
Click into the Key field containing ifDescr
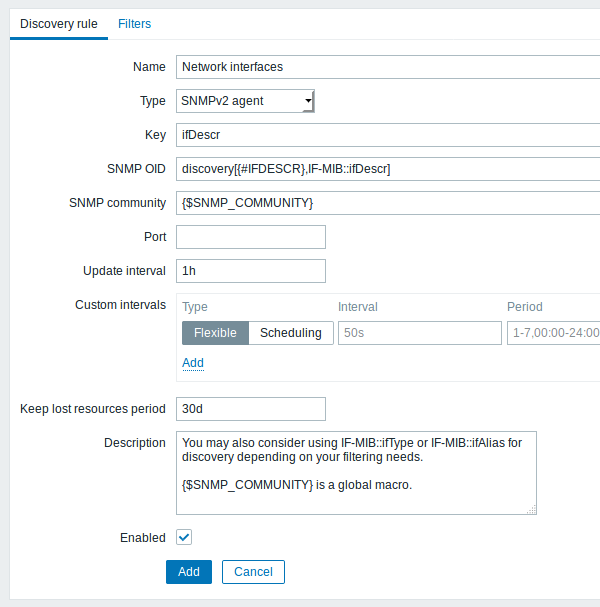[x=388, y=135]
